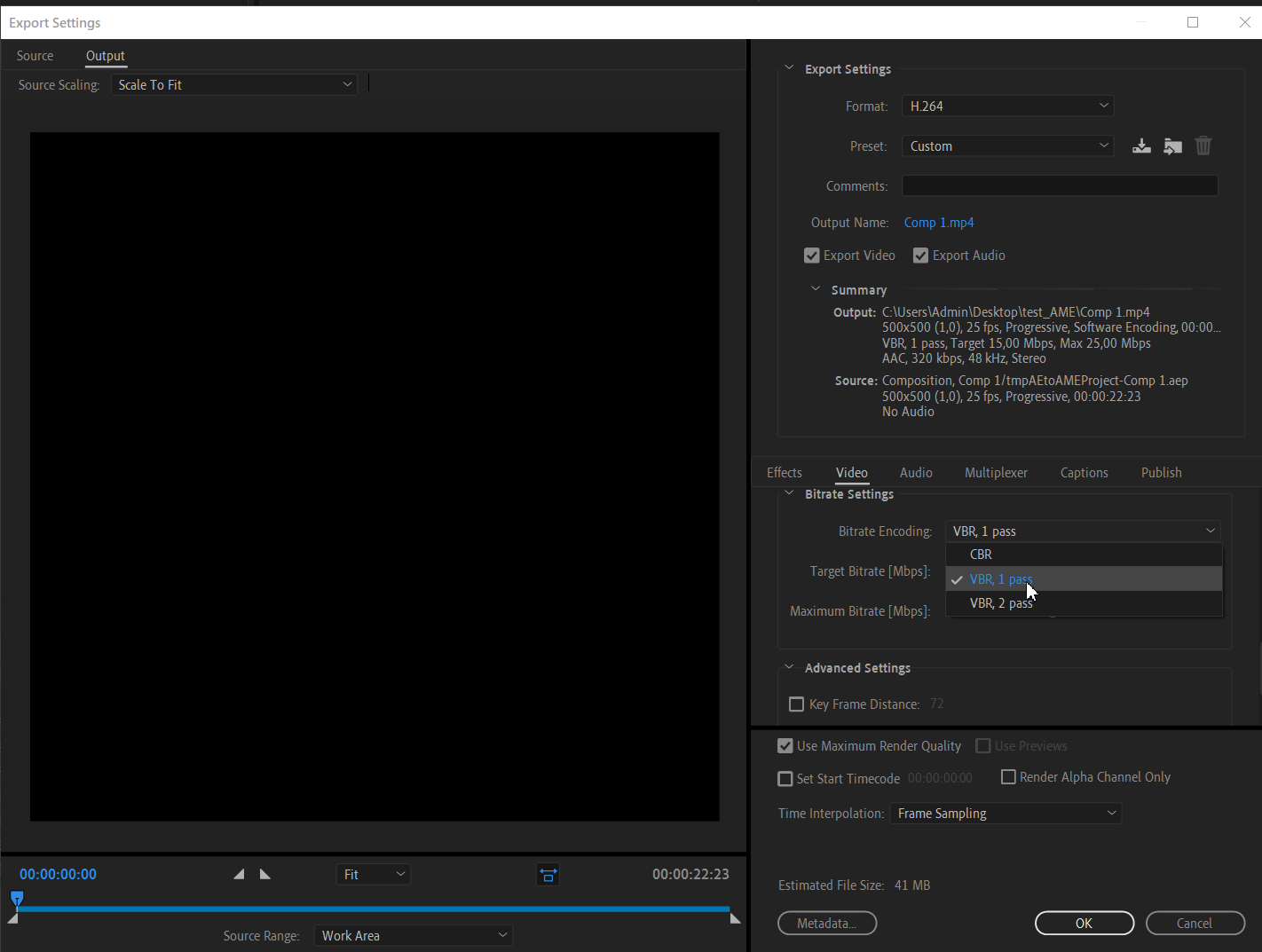The width and height of the screenshot is (1262, 952).
Task: Enable the Key Frame Distance checkbox
Action: [x=796, y=704]
